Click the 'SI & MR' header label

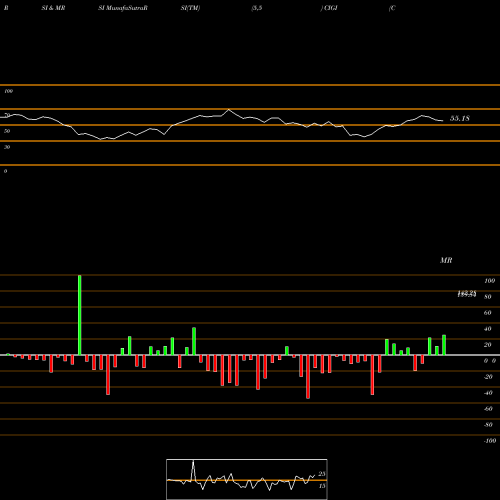click(53, 8)
